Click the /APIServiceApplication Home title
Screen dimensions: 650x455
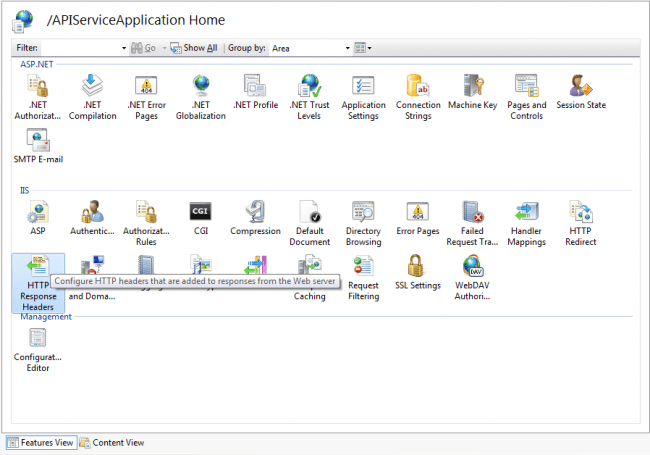[136, 20]
